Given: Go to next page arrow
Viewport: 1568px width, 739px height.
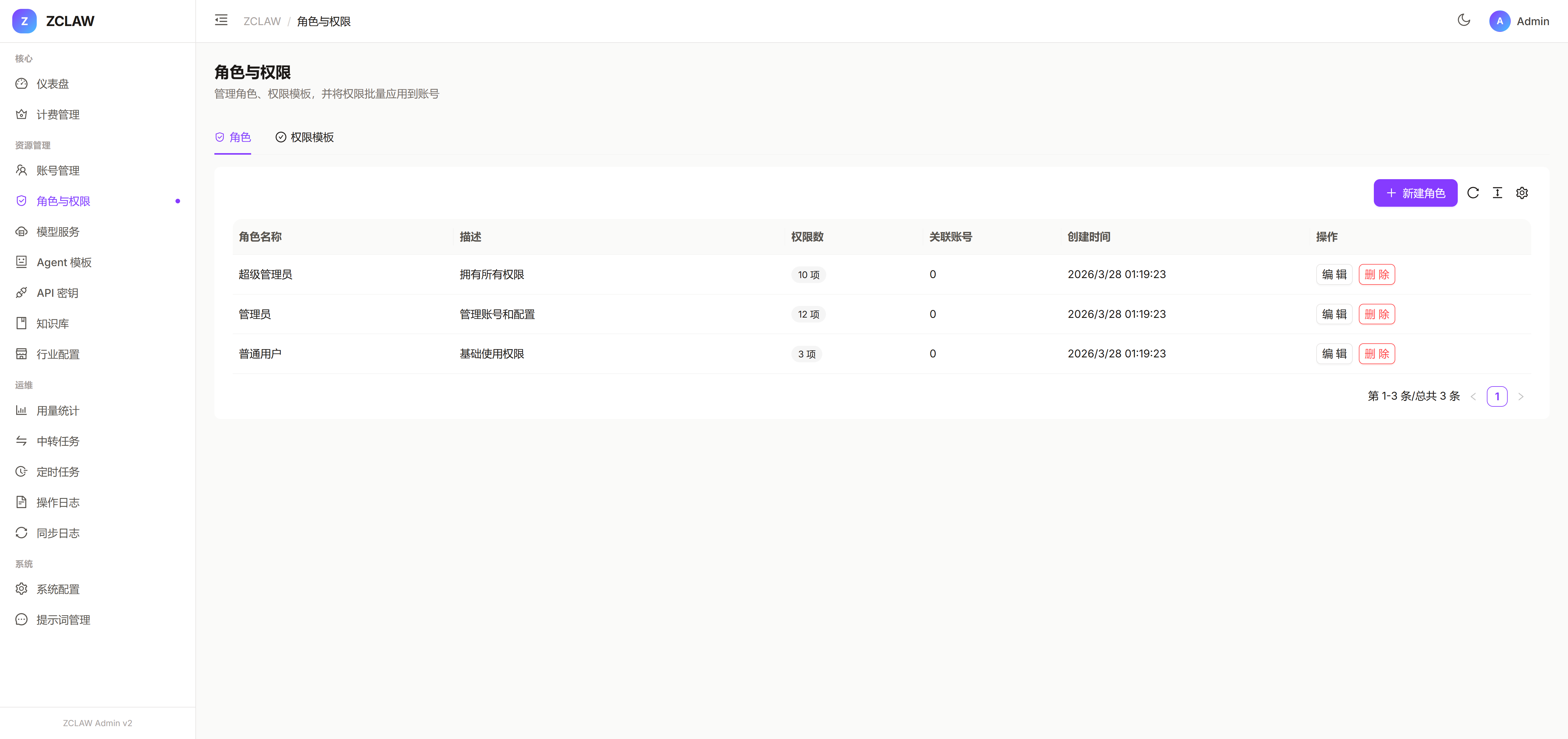Looking at the screenshot, I should (x=1521, y=396).
